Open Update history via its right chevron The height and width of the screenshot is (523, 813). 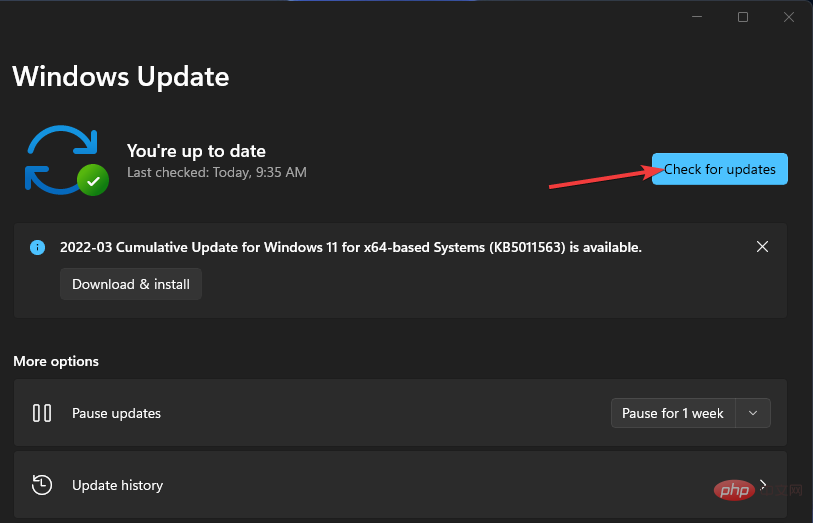pos(763,485)
